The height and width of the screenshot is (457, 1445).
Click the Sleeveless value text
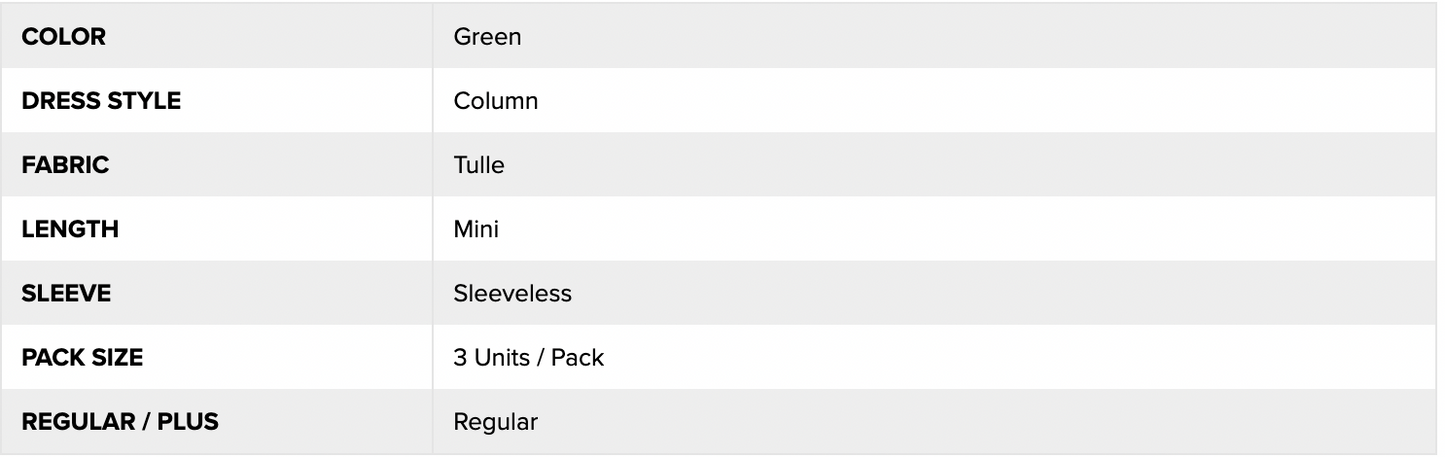(512, 293)
